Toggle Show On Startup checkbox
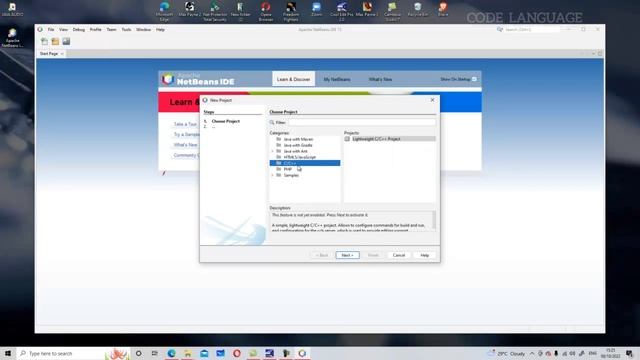 coord(474,79)
